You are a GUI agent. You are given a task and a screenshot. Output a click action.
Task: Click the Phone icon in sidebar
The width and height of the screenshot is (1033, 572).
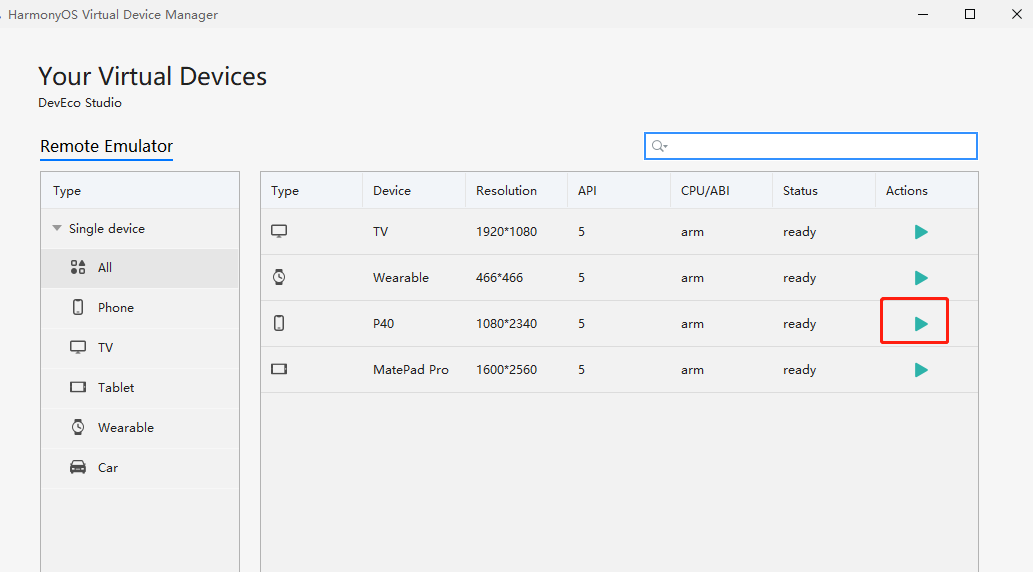tap(78, 307)
